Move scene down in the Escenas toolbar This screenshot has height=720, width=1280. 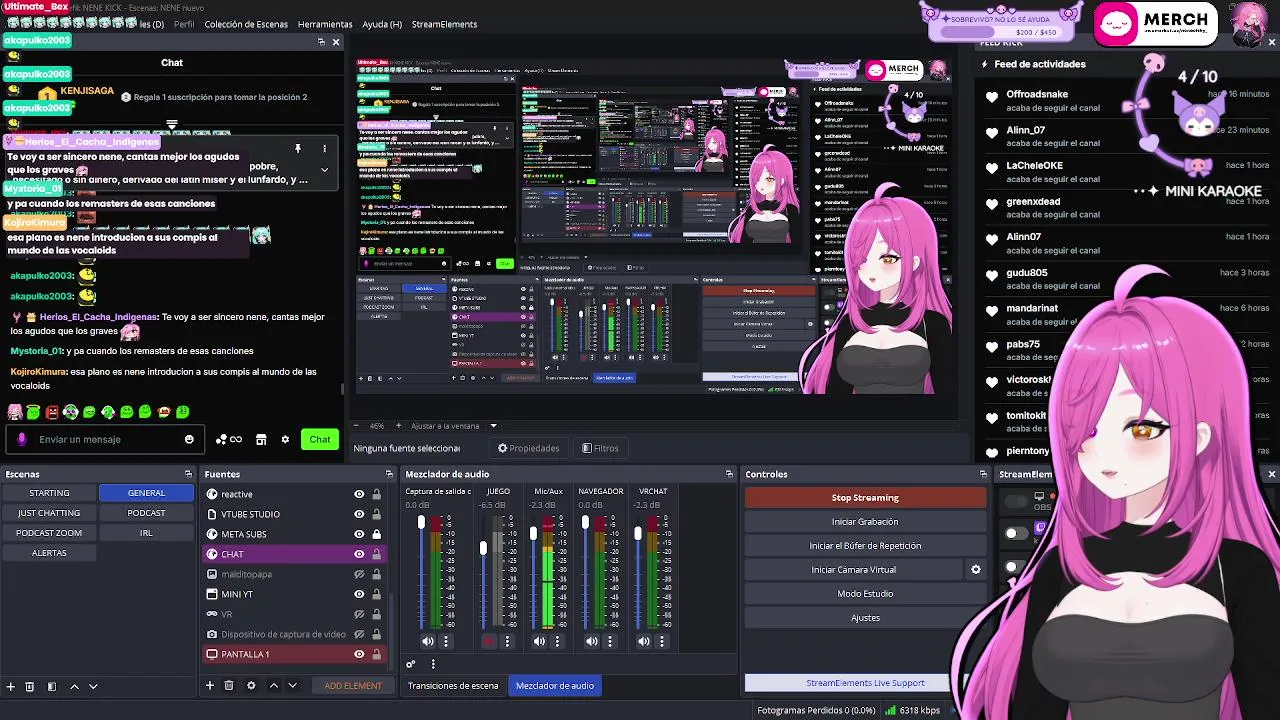93,686
